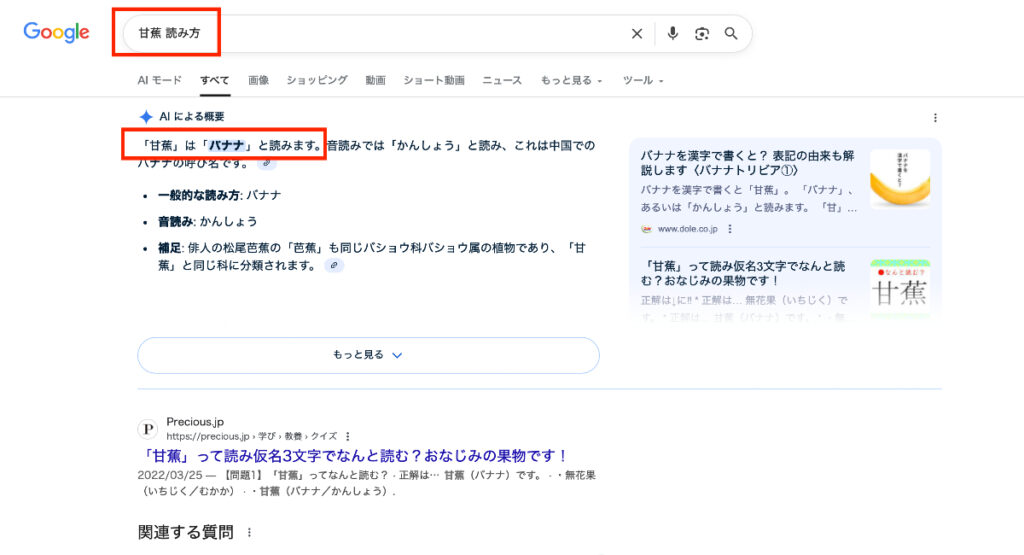1024x555 pixels.
Task: Click the 関連する質問 heading
Action: point(185,533)
